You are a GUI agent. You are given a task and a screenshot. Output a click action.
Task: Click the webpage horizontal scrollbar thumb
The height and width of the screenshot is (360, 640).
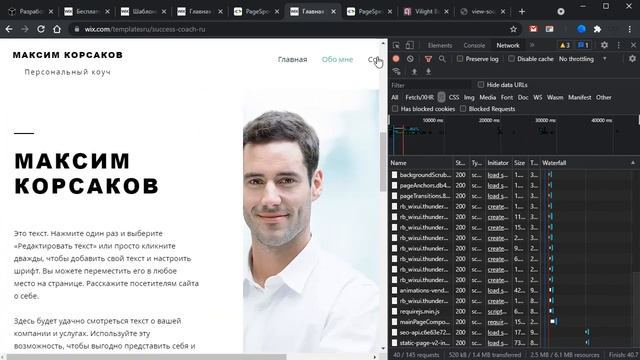pyautogui.click(x=146, y=357)
